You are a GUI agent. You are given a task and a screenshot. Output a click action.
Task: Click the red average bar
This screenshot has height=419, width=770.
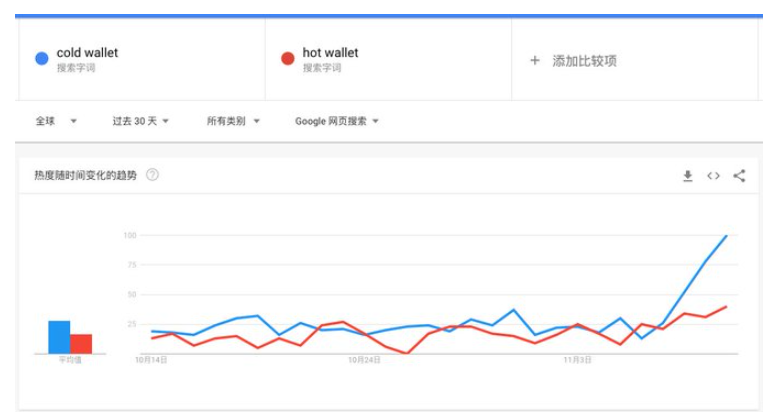(x=81, y=343)
